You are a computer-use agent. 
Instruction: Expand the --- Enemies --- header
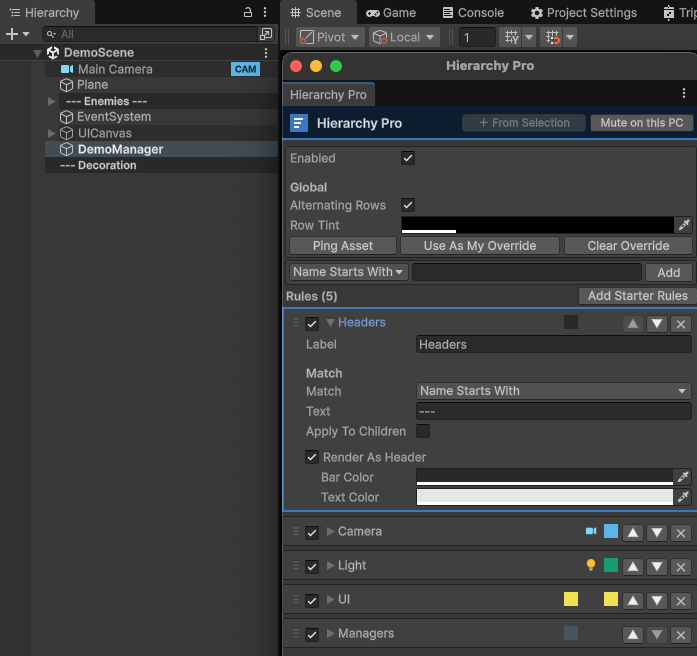click(52, 101)
